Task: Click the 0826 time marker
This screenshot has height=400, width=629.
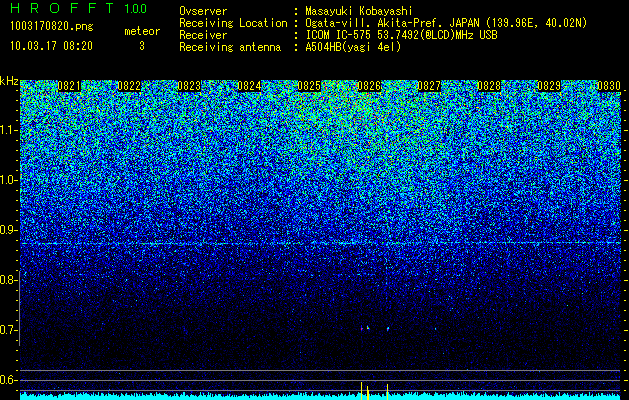Action: 369,86
